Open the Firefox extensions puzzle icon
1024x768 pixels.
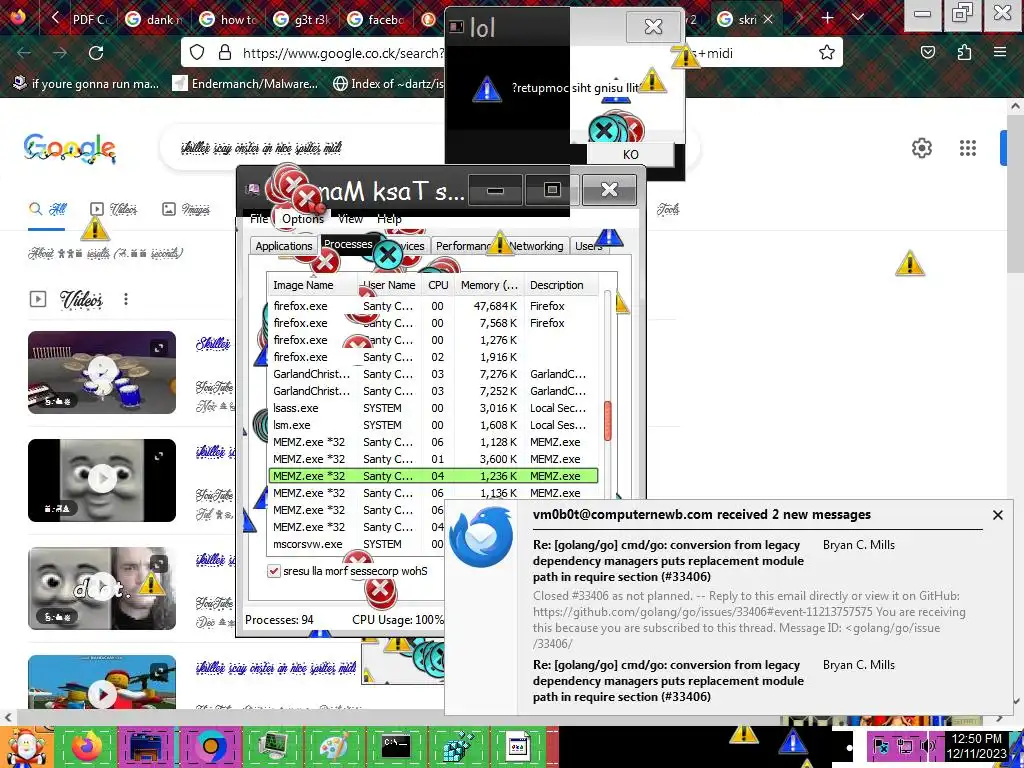(x=964, y=53)
